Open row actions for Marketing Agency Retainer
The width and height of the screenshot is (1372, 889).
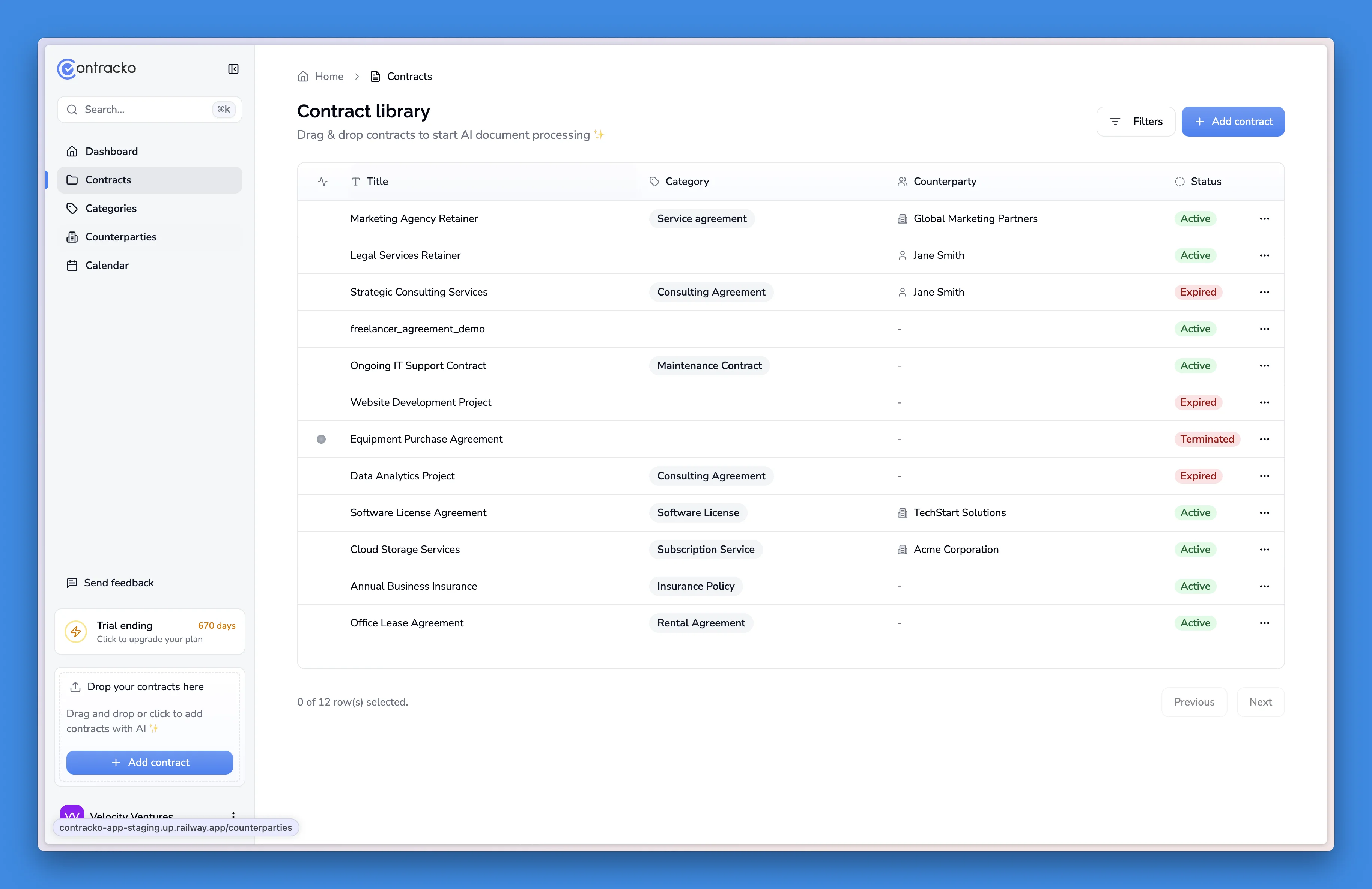(1264, 218)
